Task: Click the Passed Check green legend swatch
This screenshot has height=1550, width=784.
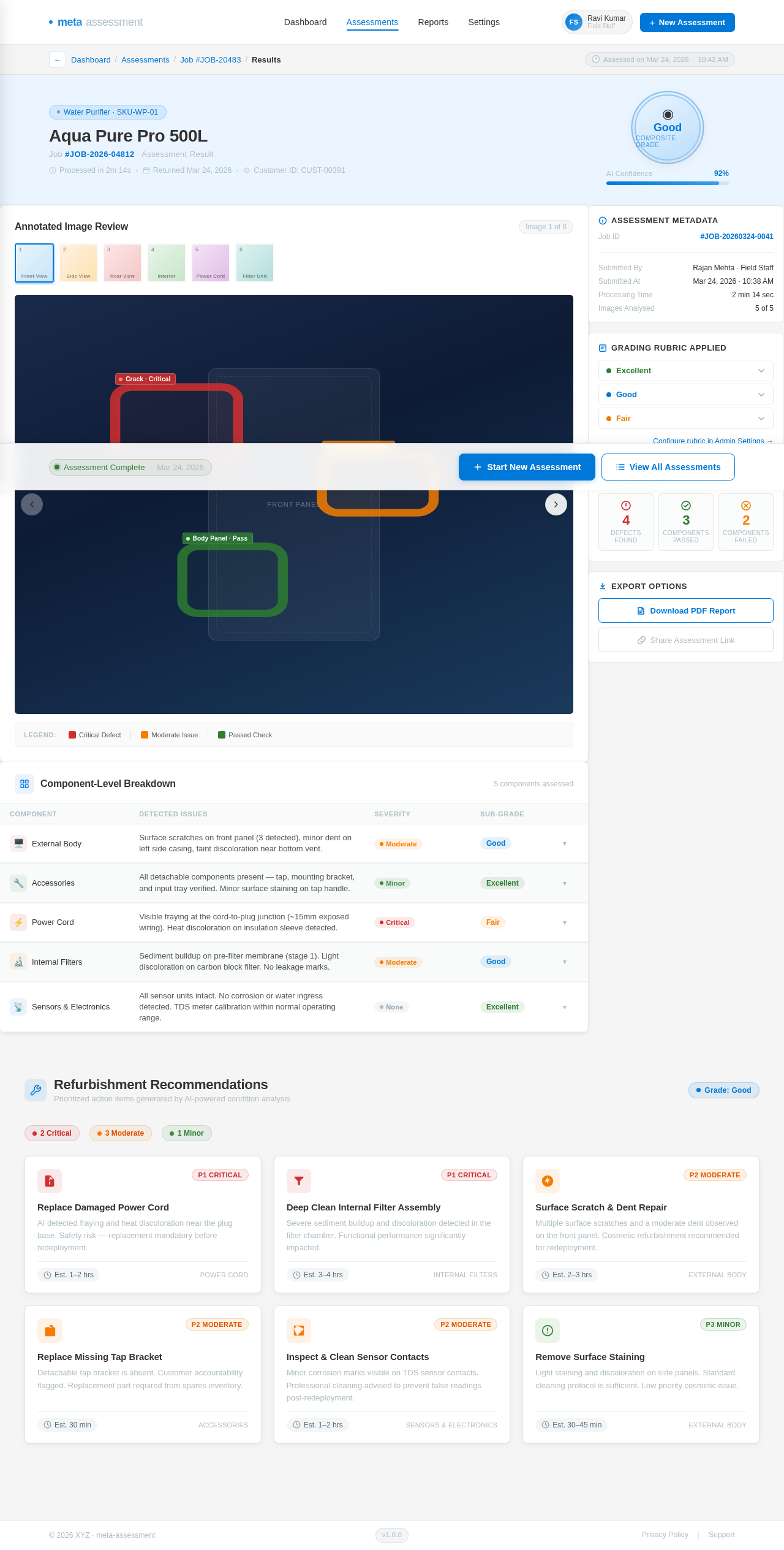Action: 222,735
